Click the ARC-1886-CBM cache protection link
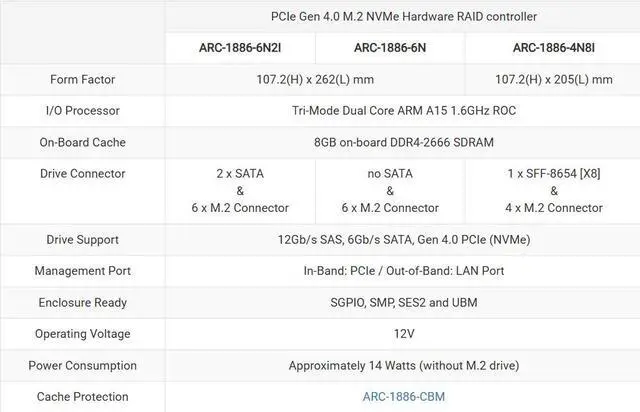The width and height of the screenshot is (640, 412). click(x=403, y=397)
